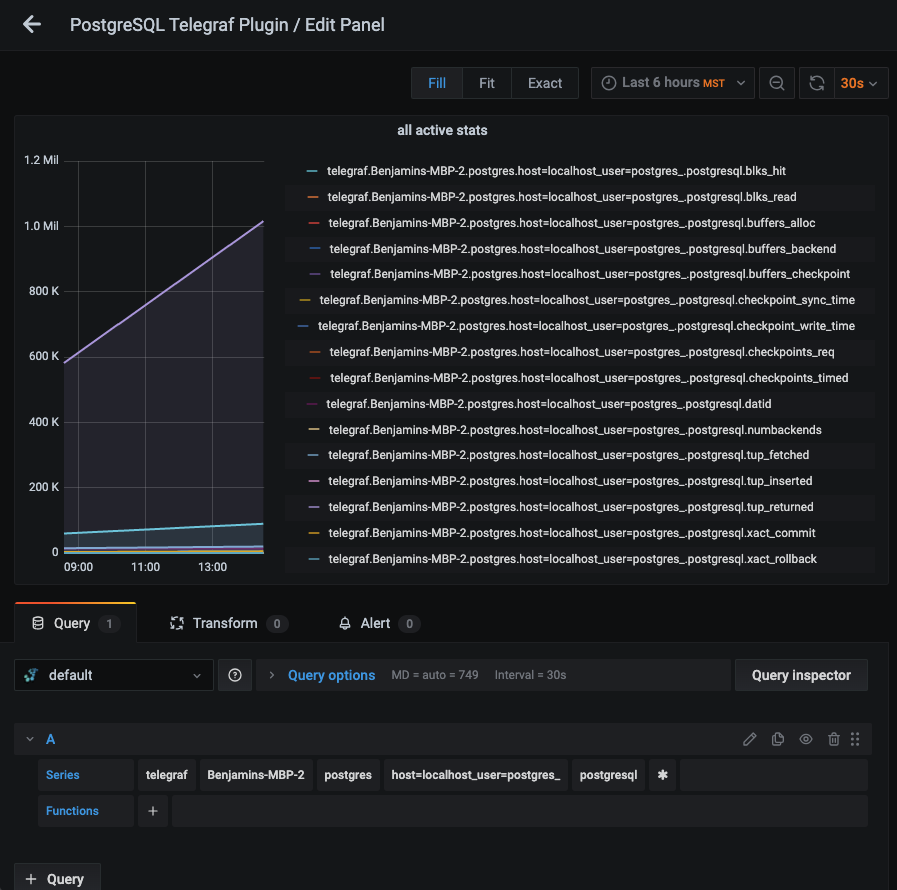Click the rising purple line in graph
Screen dimensions: 897x890
pos(164,292)
